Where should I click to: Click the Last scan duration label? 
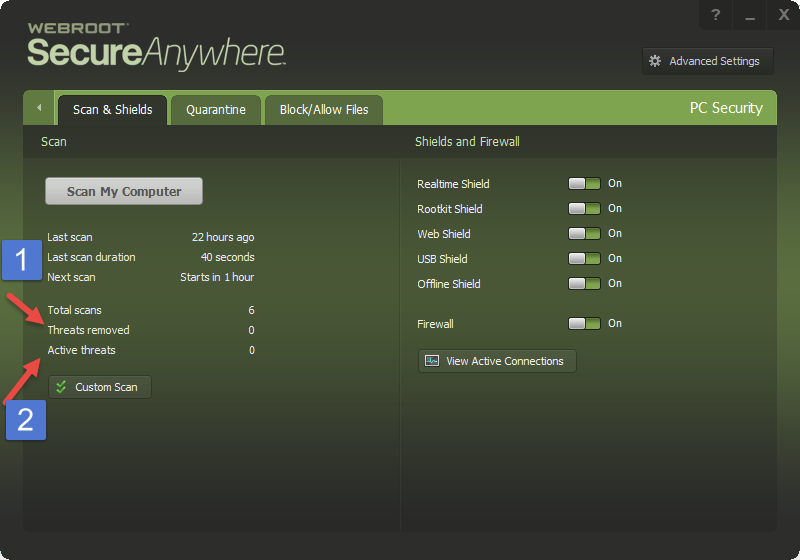tap(91, 257)
